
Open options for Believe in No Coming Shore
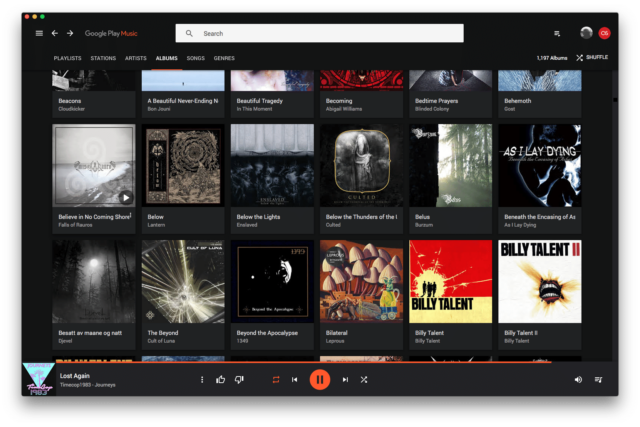[x=131, y=215]
